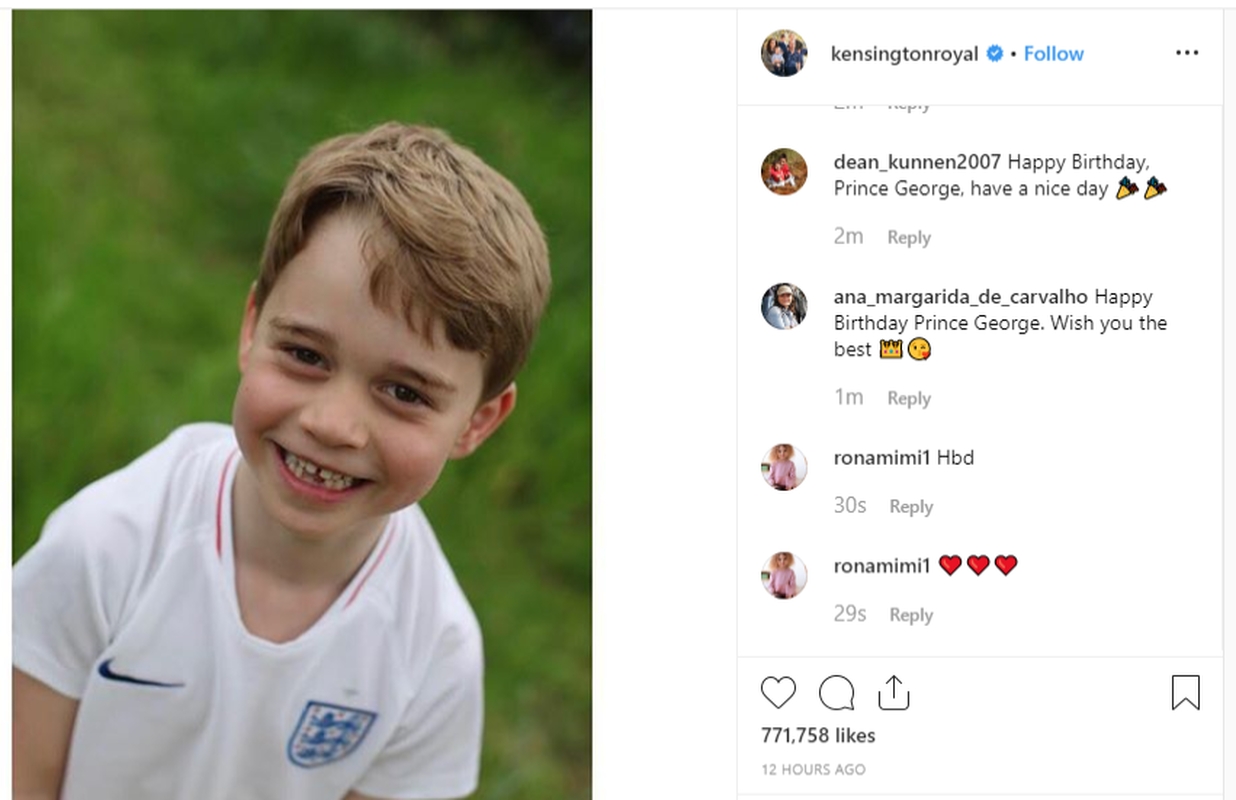Open ronamimi1's avatar on hearts comment
Image resolution: width=1236 pixels, height=800 pixels.
(784, 575)
